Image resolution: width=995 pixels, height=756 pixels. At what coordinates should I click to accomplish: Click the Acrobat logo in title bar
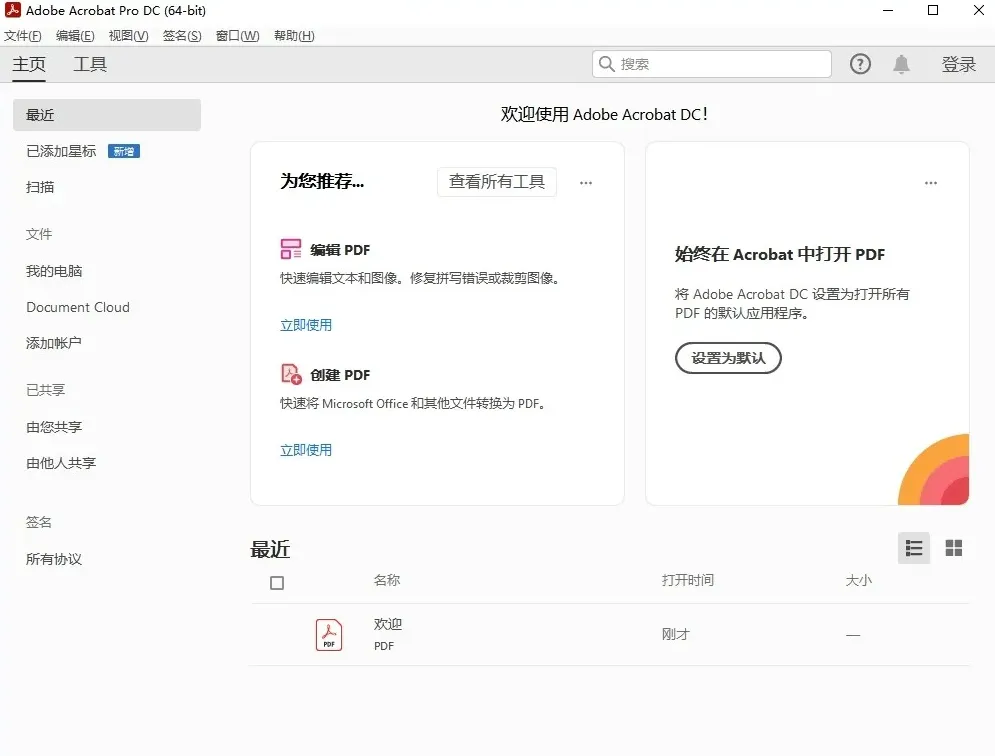(x=13, y=10)
